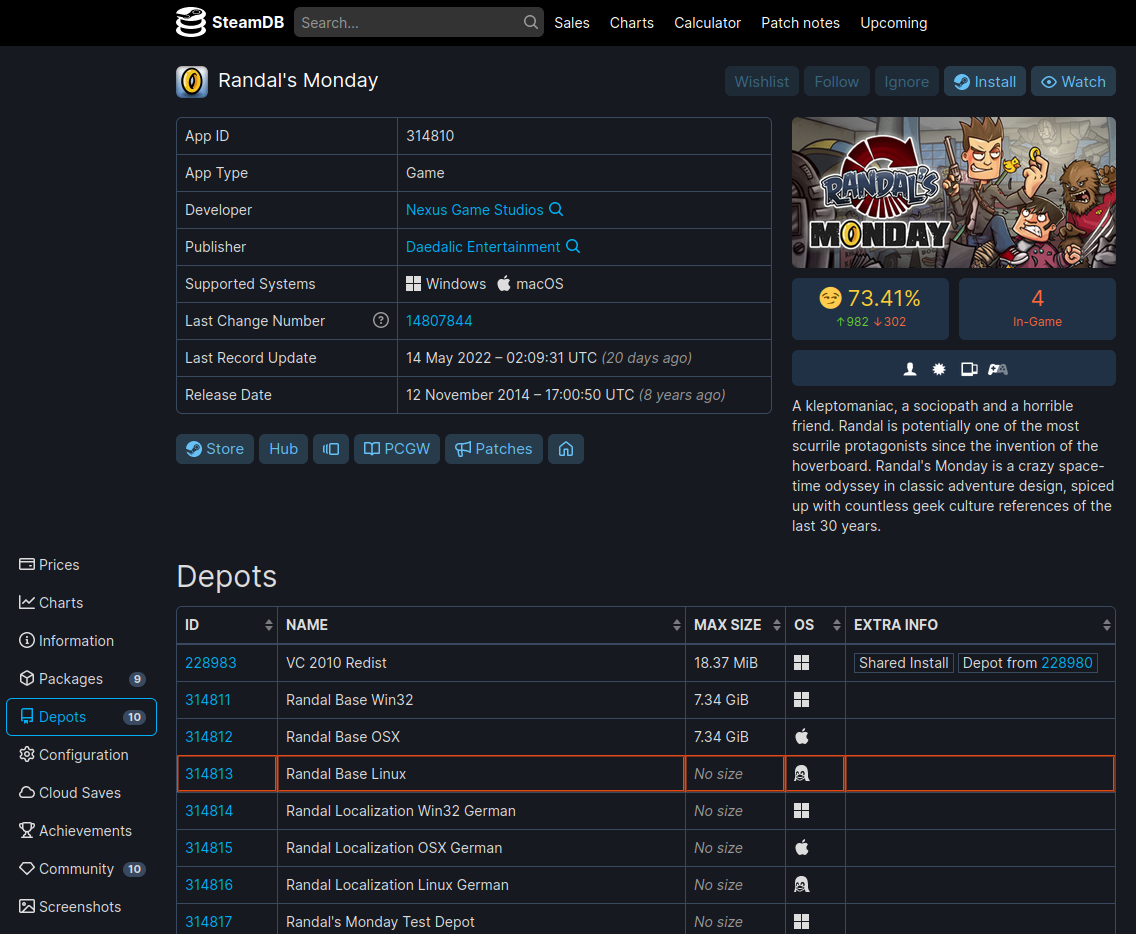Click the home icon button below app info
The height and width of the screenshot is (934, 1136).
pyautogui.click(x=565, y=449)
